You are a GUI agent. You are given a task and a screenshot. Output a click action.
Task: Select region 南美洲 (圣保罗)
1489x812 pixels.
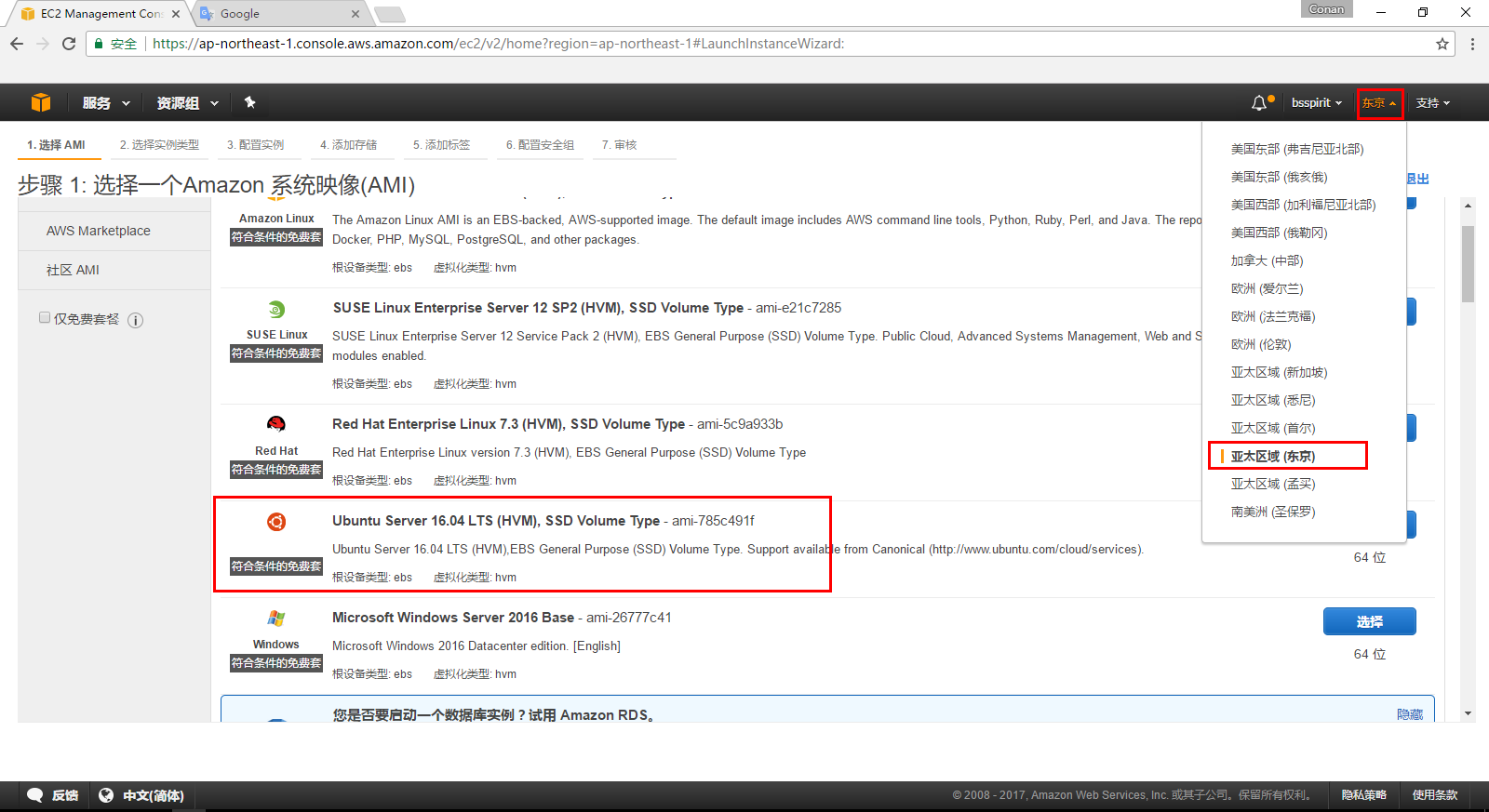pos(1273,512)
